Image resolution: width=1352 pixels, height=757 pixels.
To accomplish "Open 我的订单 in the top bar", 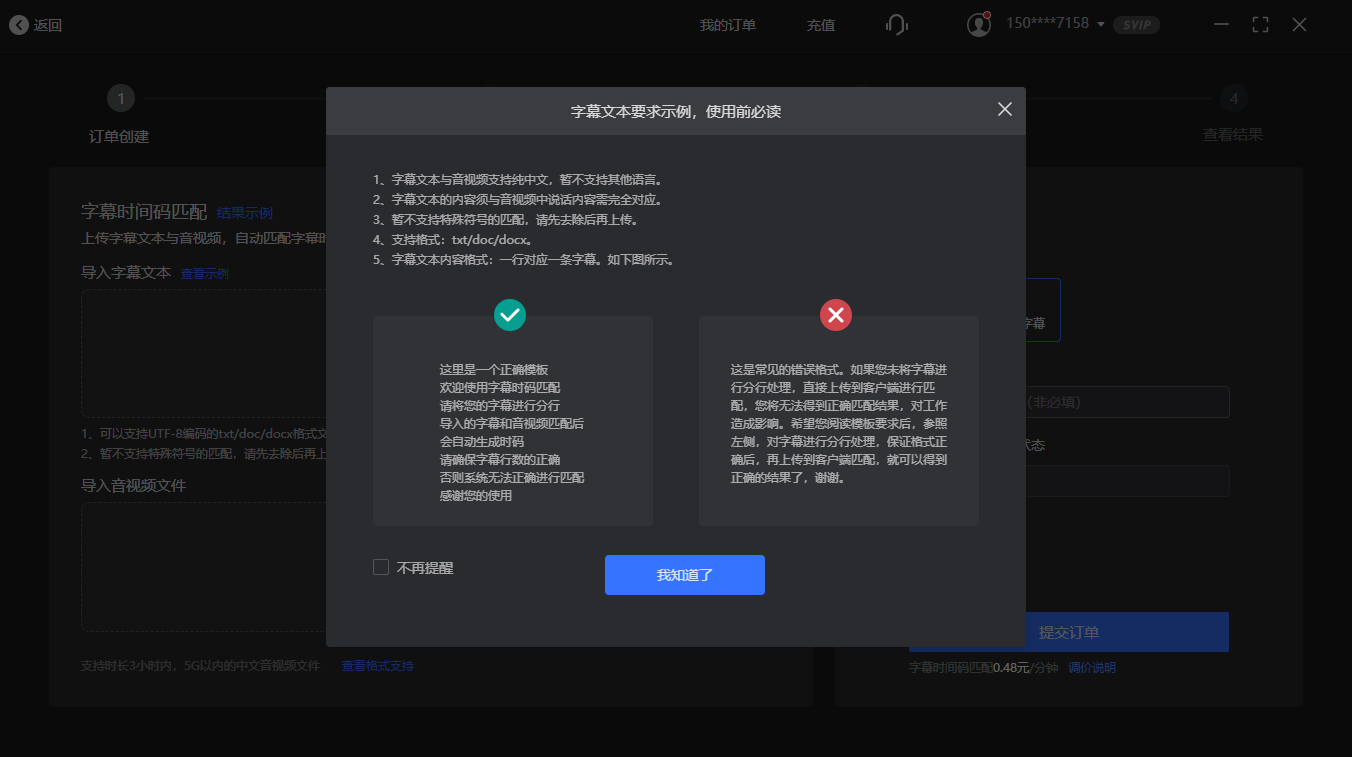I will (729, 25).
